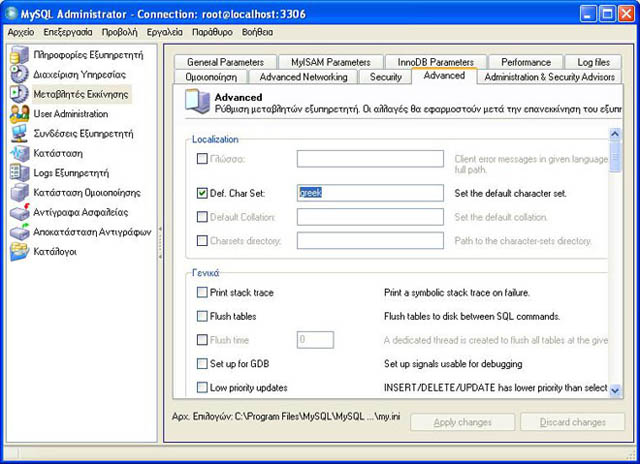This screenshot has width=640, height=464.
Task: Click the Def. Char Set field containing greek
Action: click(370, 193)
